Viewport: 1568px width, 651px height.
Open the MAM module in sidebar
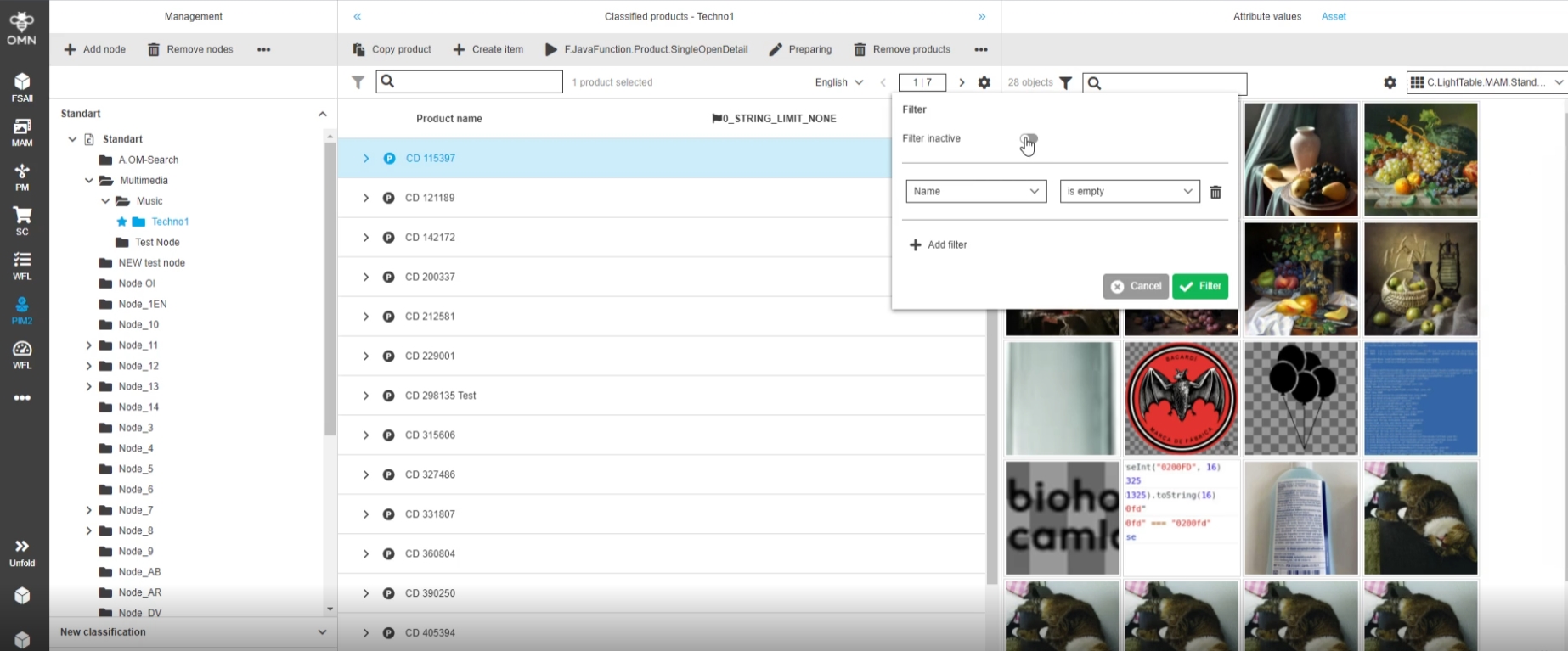[22, 132]
